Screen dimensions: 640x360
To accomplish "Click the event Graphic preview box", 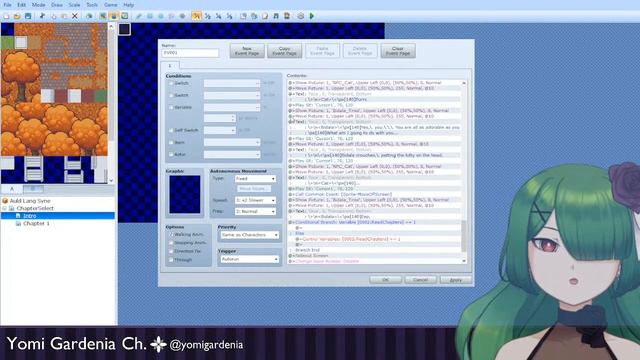I will 185,195.
